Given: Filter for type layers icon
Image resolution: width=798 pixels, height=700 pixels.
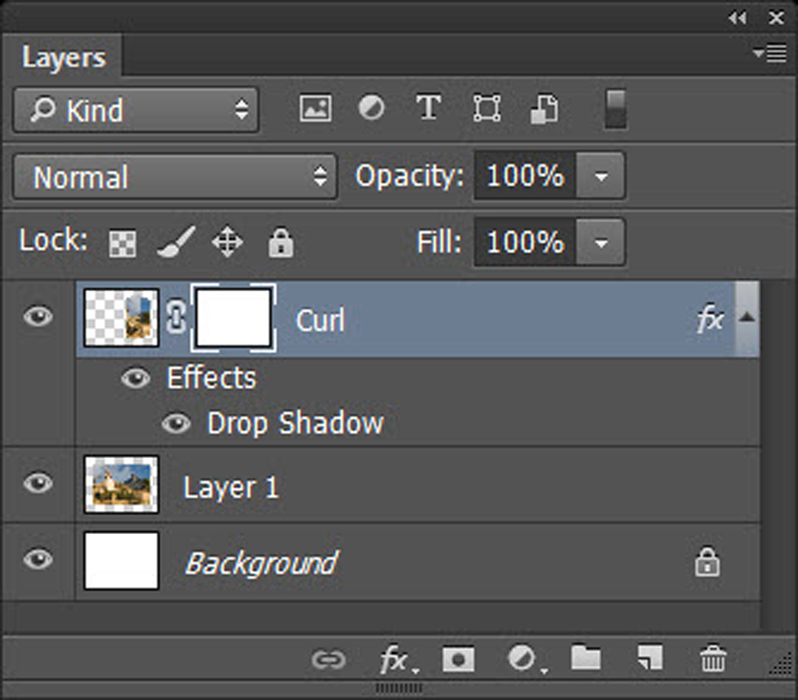Looking at the screenshot, I should 429,107.
